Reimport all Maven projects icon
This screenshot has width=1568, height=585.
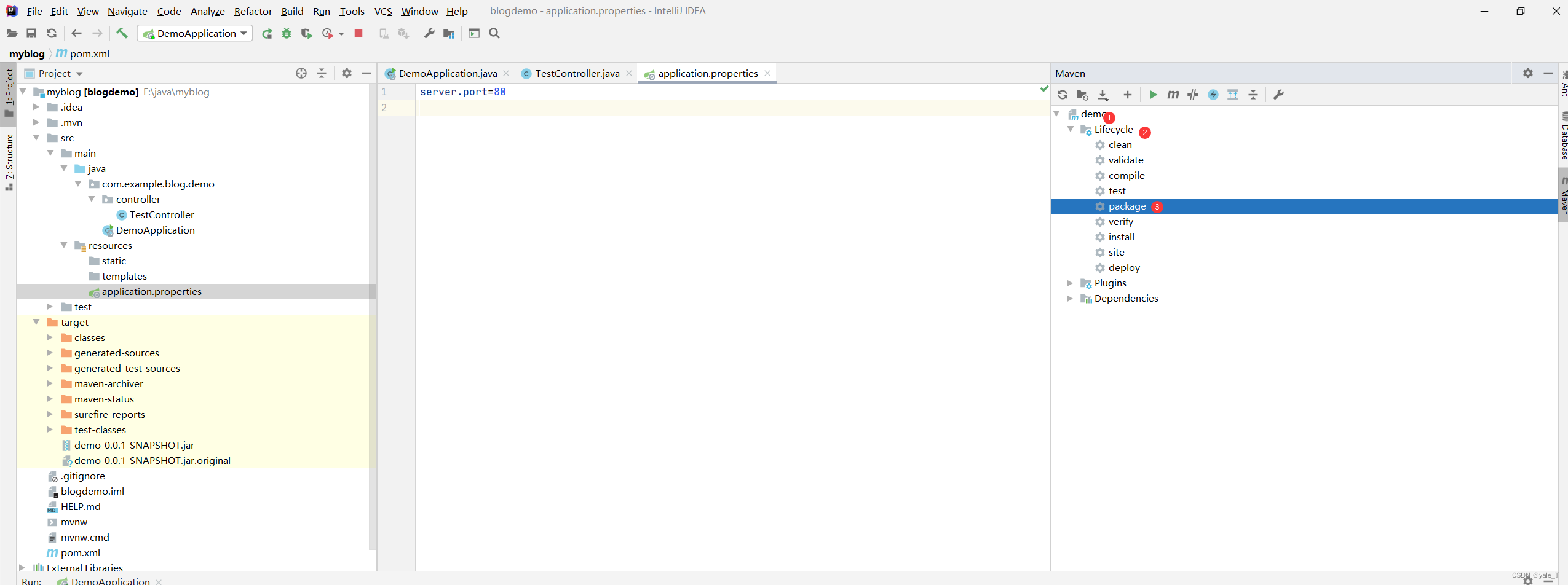(1063, 95)
